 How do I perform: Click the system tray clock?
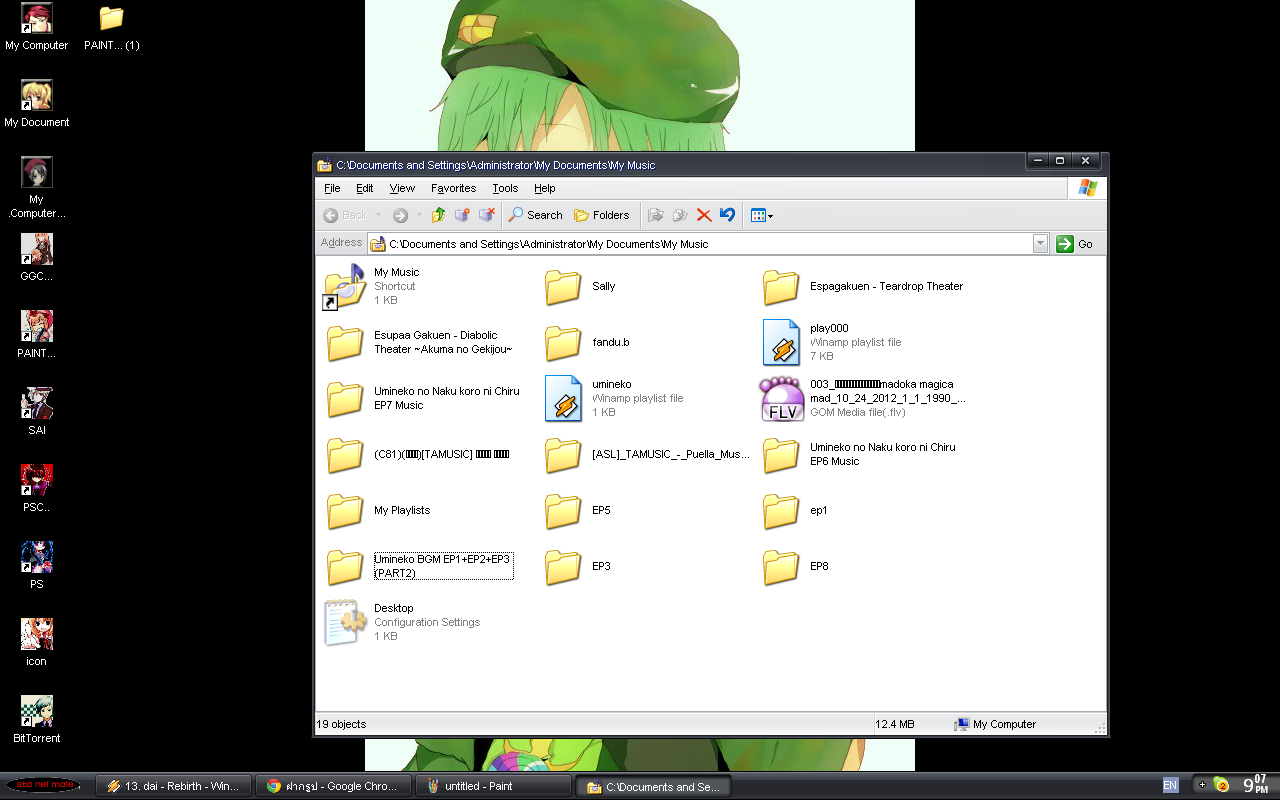tap(1254, 785)
